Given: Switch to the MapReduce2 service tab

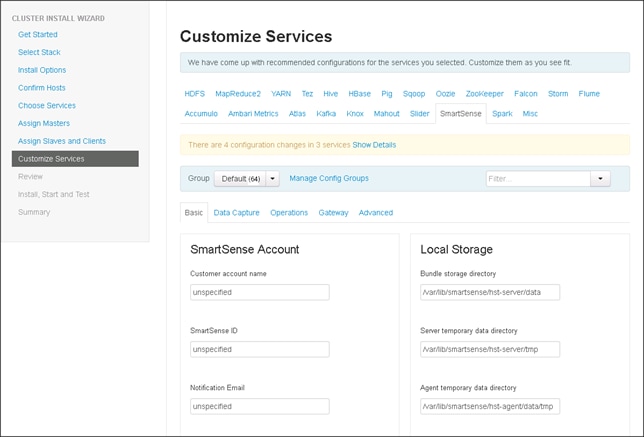Looking at the screenshot, I should click(x=238, y=94).
